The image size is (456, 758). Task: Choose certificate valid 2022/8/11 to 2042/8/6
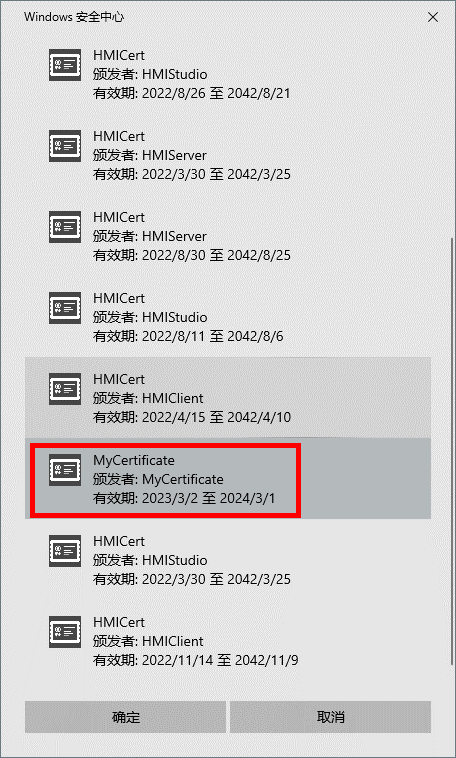click(228, 317)
